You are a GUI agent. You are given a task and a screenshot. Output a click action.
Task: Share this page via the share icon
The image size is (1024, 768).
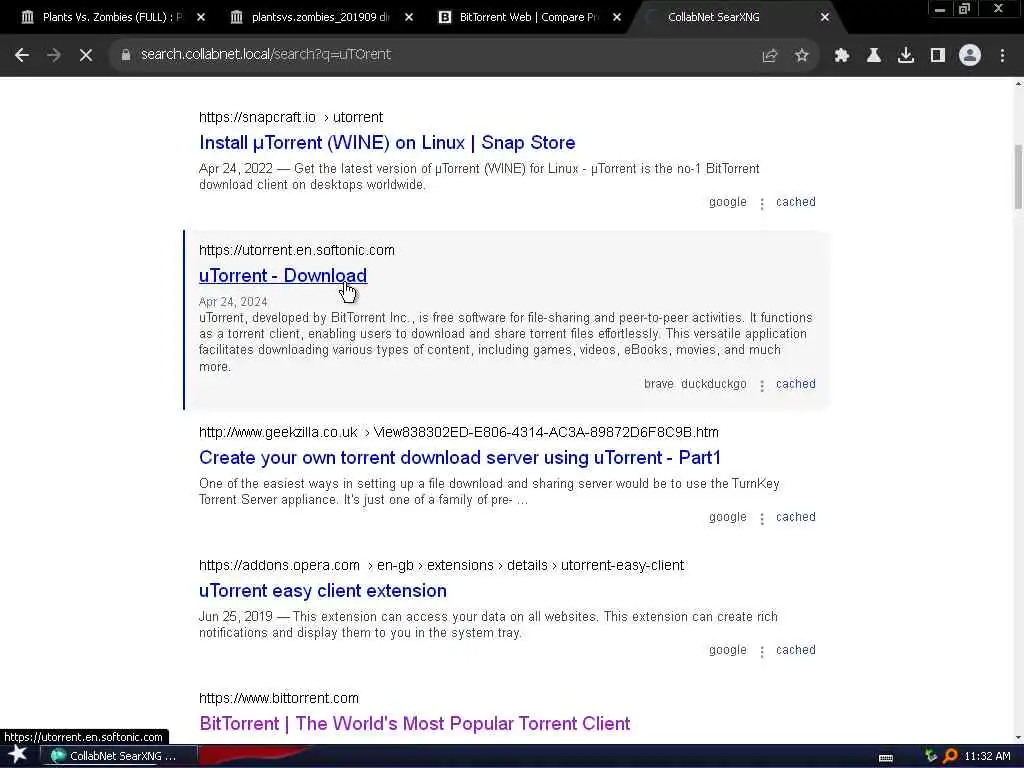click(770, 56)
